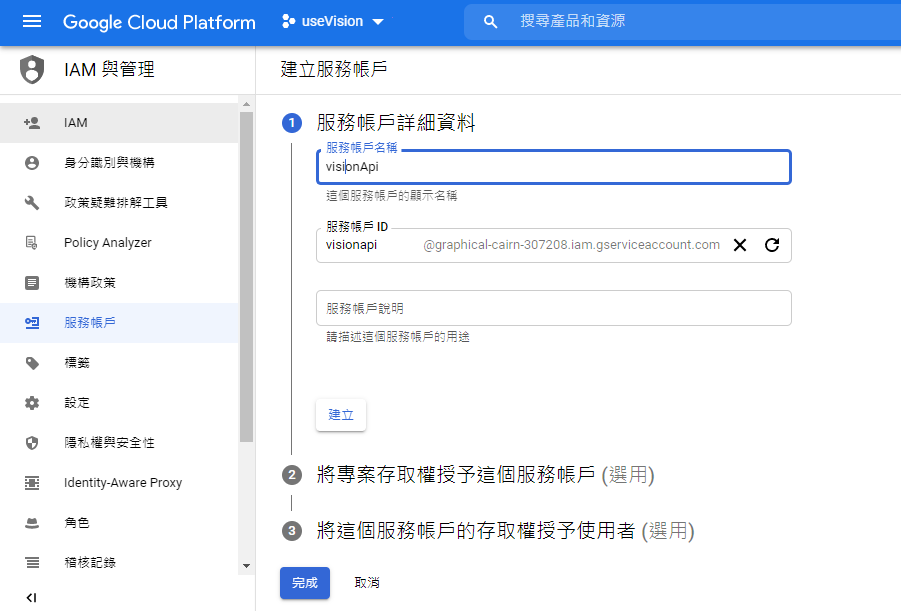Click the 服務帳戶名稱 field containing visionApi
The height and width of the screenshot is (611, 901).
[553, 167]
